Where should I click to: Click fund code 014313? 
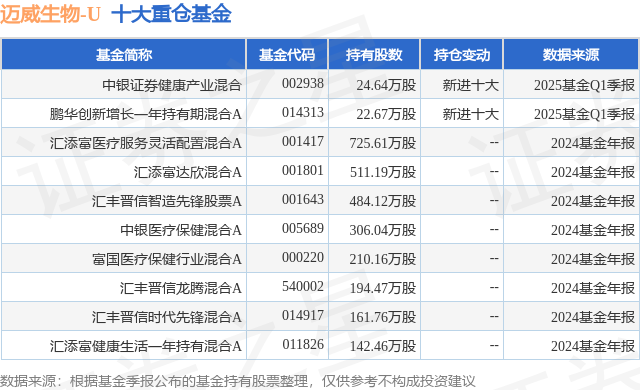(x=303, y=112)
